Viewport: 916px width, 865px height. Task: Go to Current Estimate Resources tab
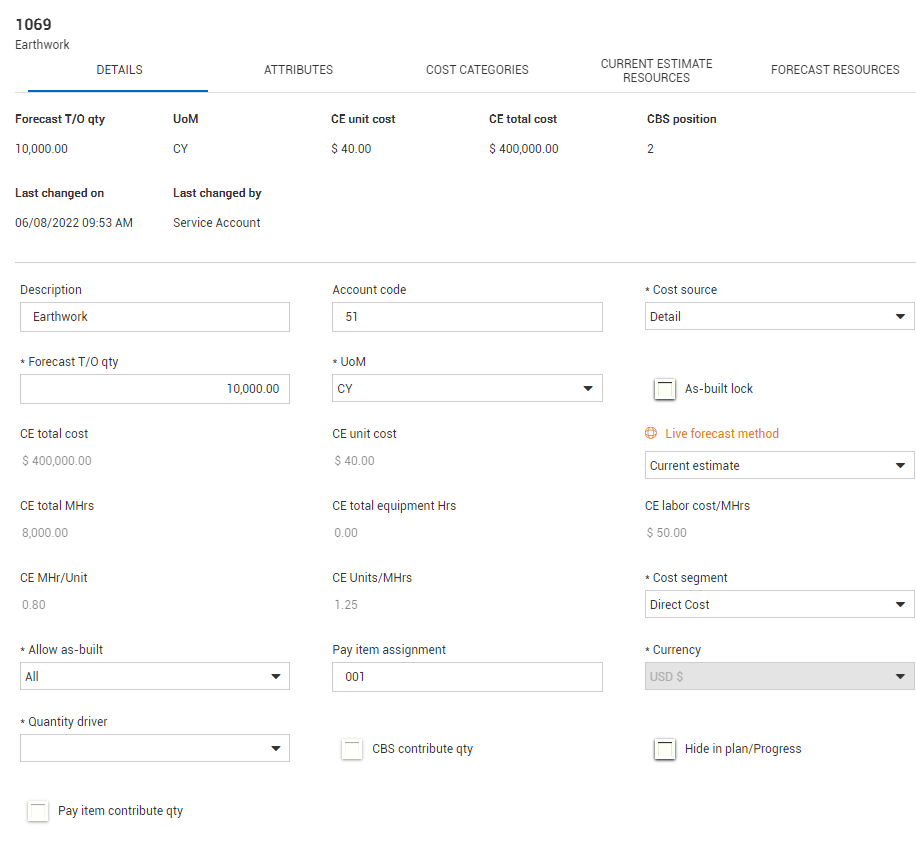pos(656,70)
